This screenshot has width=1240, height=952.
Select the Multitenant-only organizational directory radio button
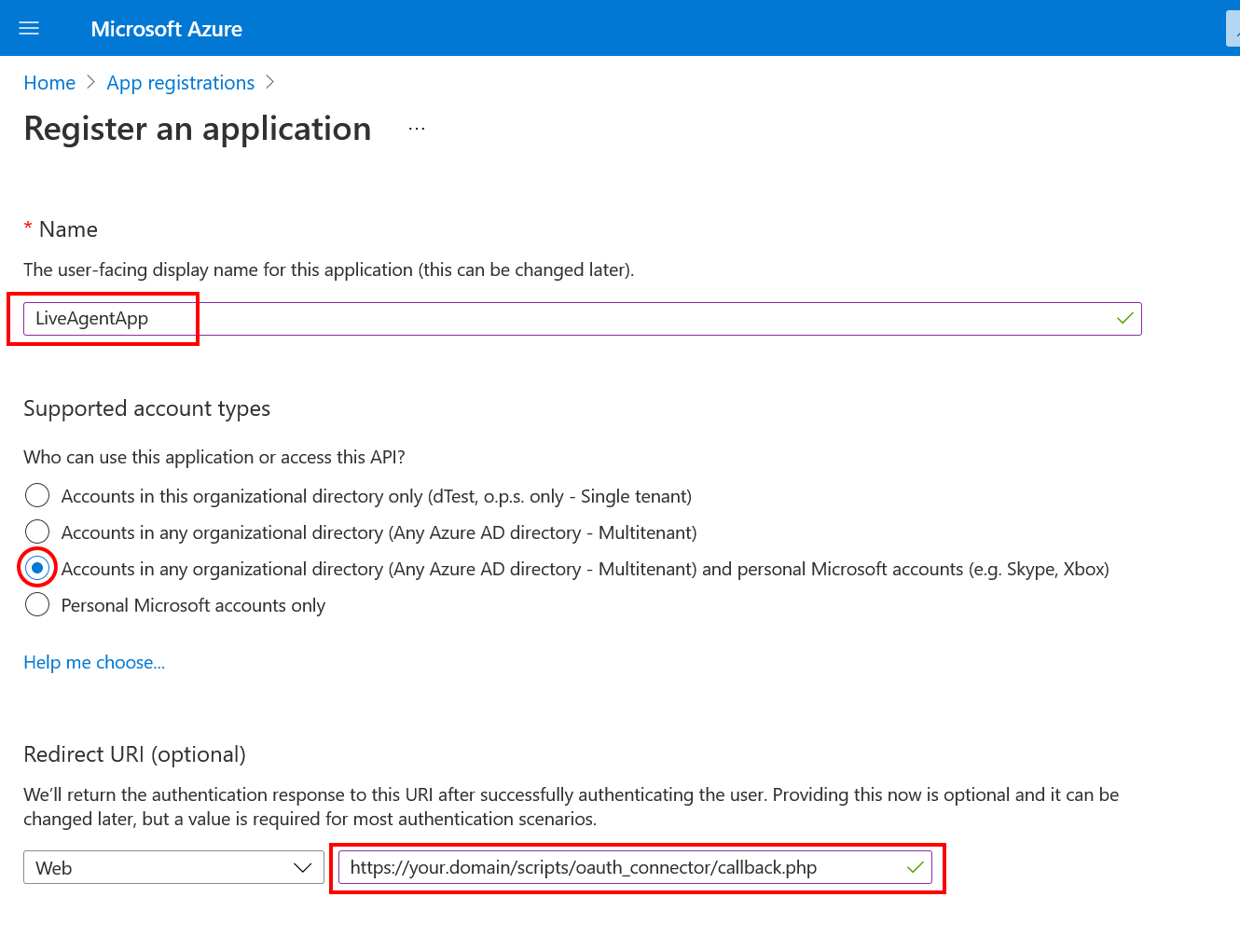[x=37, y=531]
